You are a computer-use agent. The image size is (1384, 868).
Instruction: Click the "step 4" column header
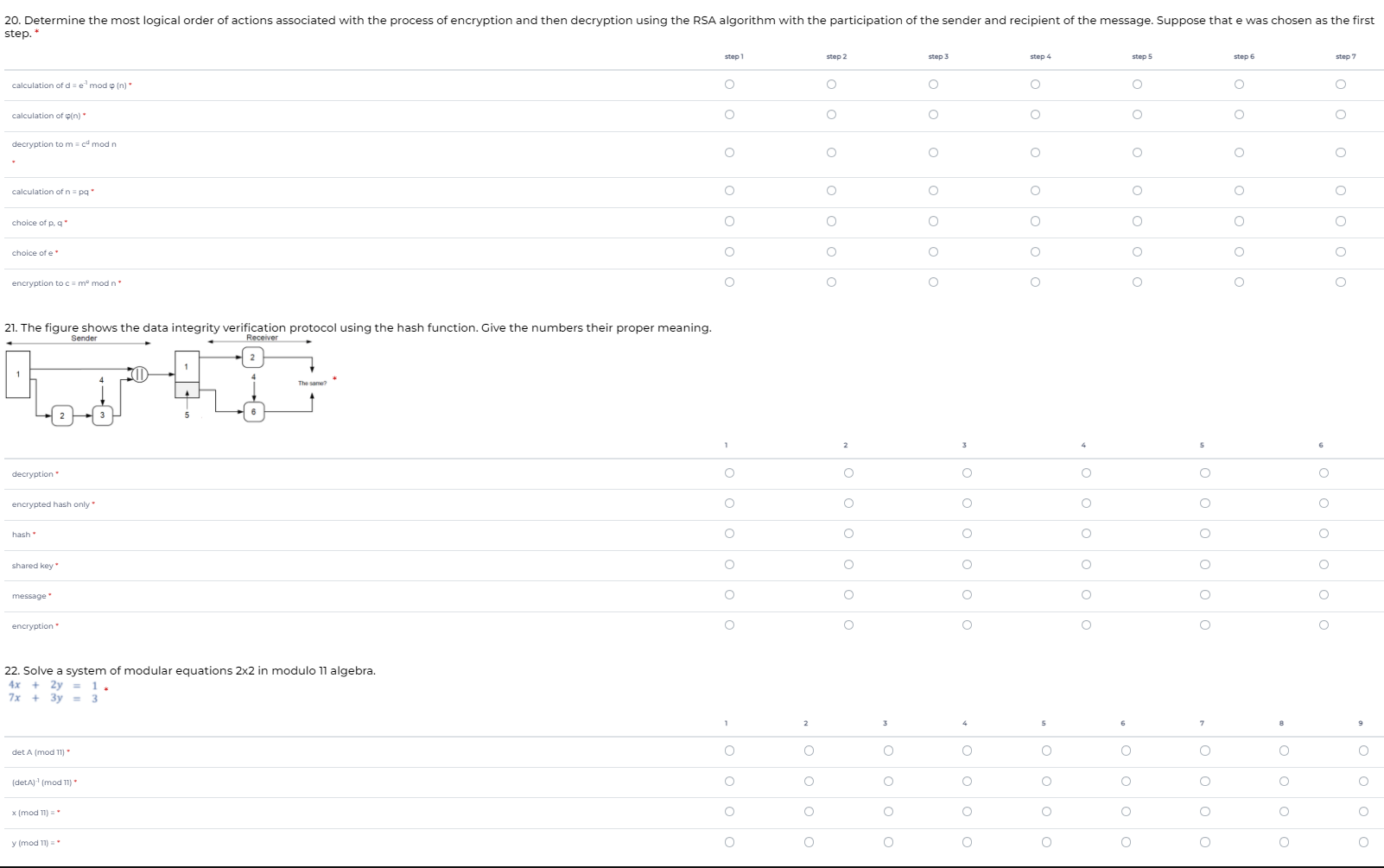[x=1040, y=56]
